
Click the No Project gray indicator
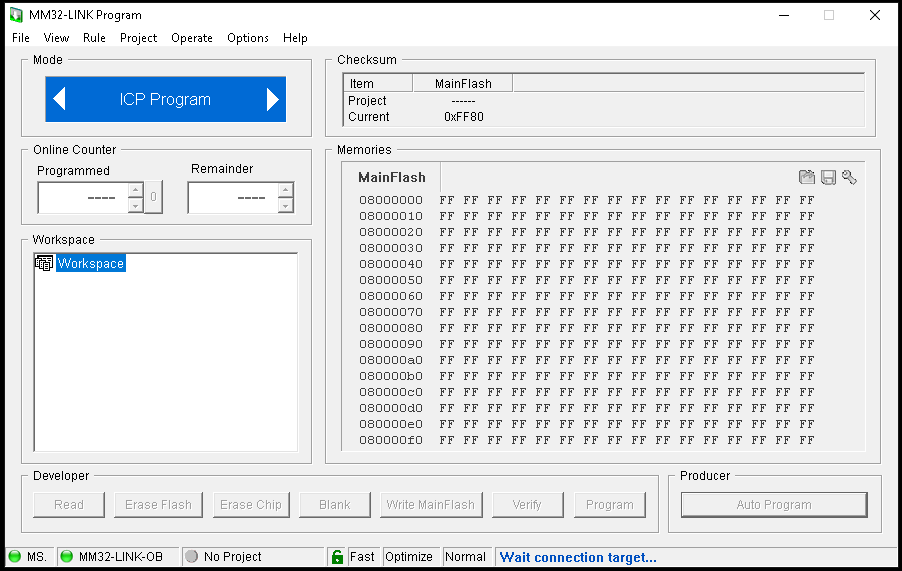[192, 557]
